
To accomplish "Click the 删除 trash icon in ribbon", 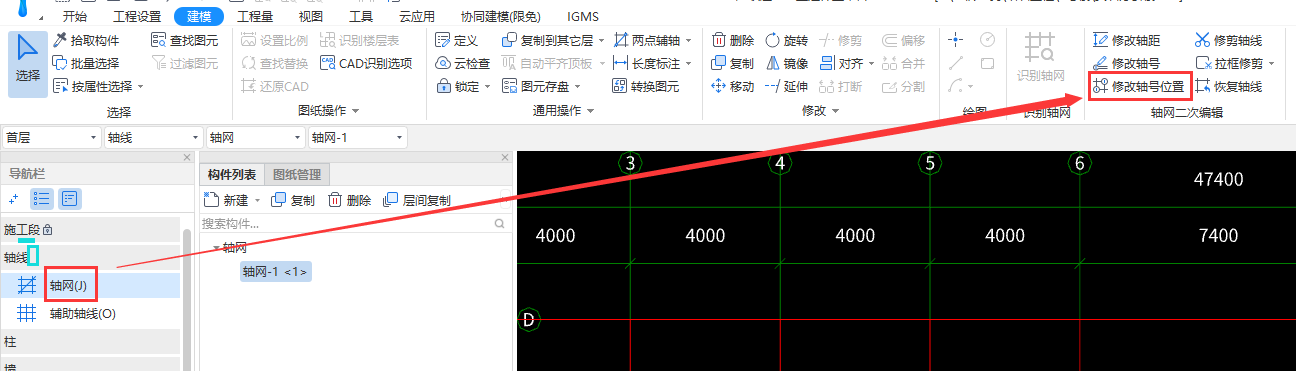I will 732,40.
